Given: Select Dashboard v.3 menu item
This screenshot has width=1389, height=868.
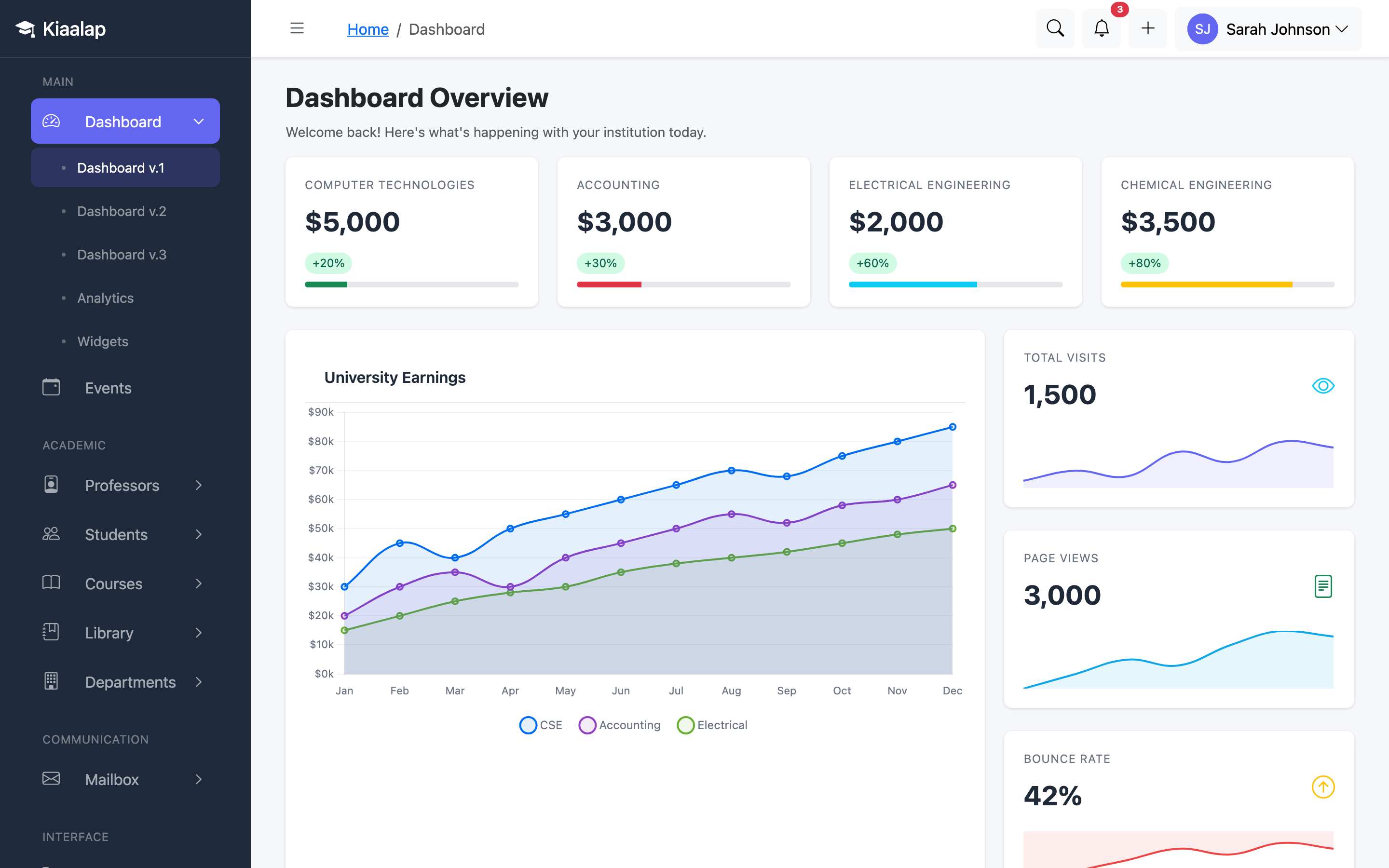Looking at the screenshot, I should coord(125,254).
